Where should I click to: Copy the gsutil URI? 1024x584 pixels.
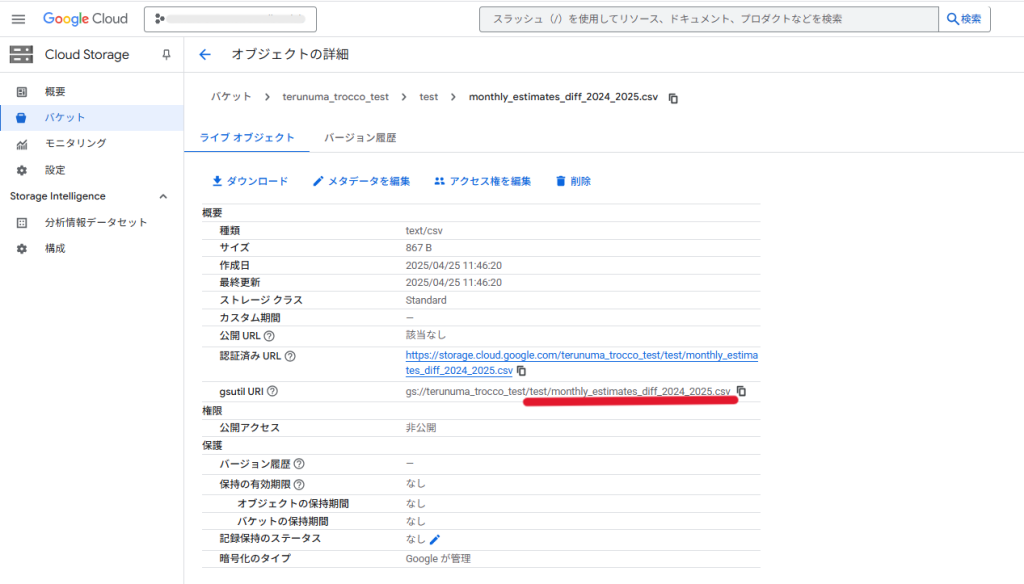[x=741, y=391]
